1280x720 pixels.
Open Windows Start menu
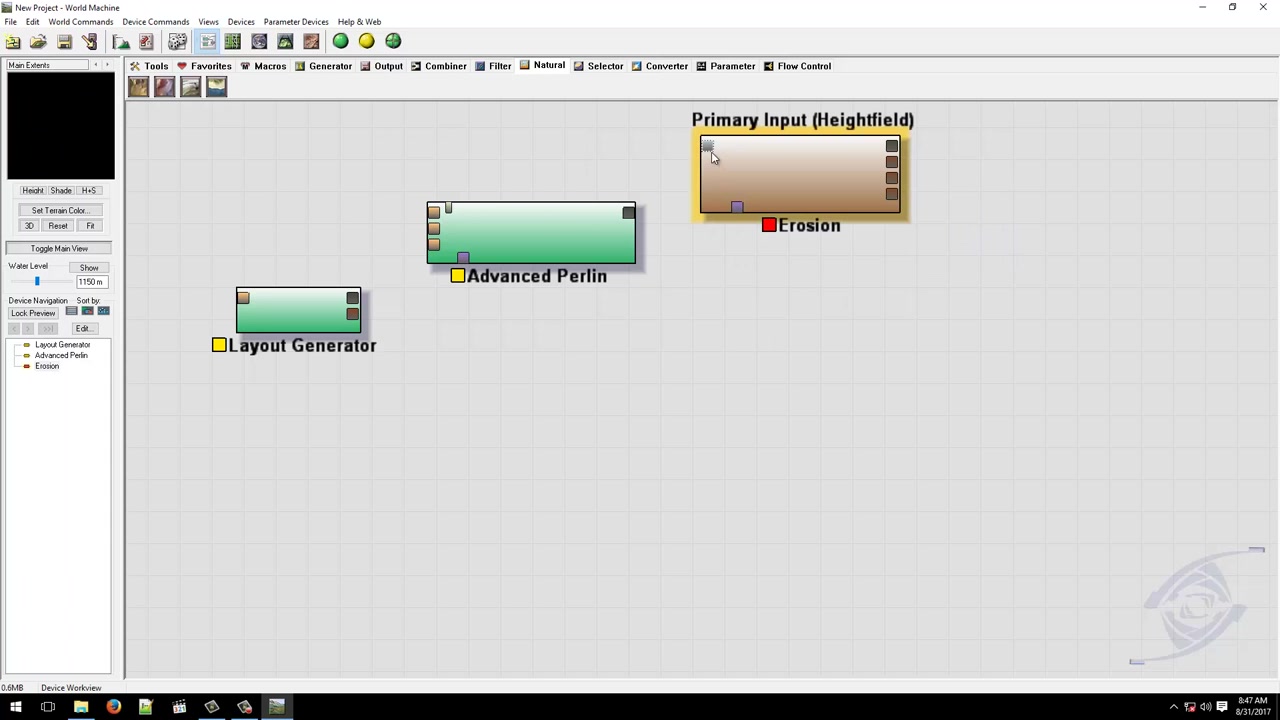pos(15,707)
